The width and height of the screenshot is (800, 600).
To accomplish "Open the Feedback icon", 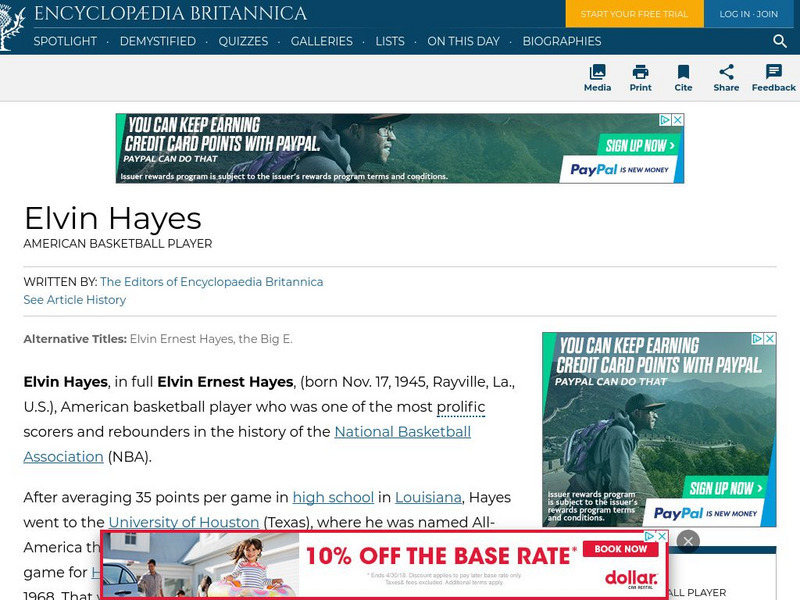I will (772, 78).
